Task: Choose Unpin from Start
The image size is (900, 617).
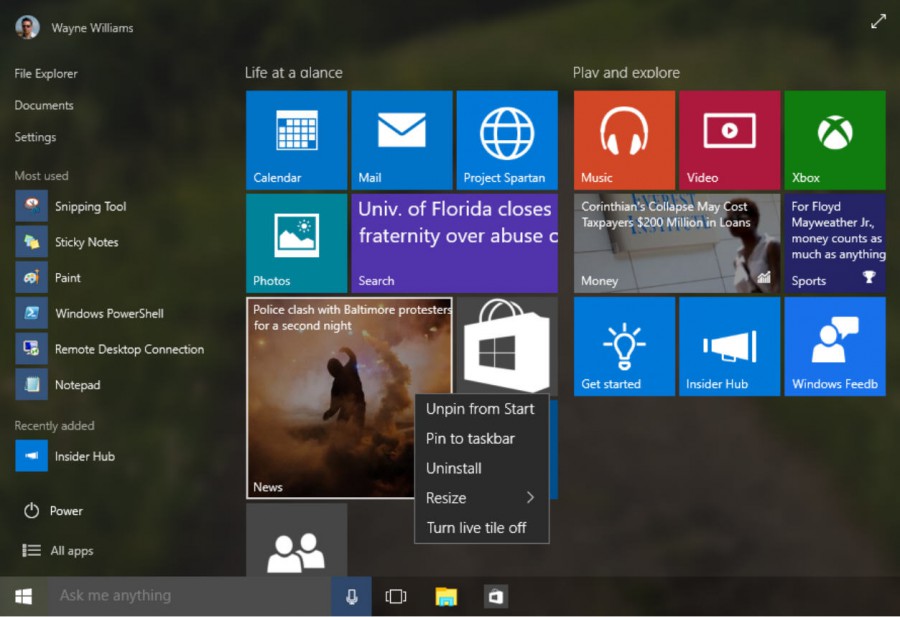Action: 481,409
